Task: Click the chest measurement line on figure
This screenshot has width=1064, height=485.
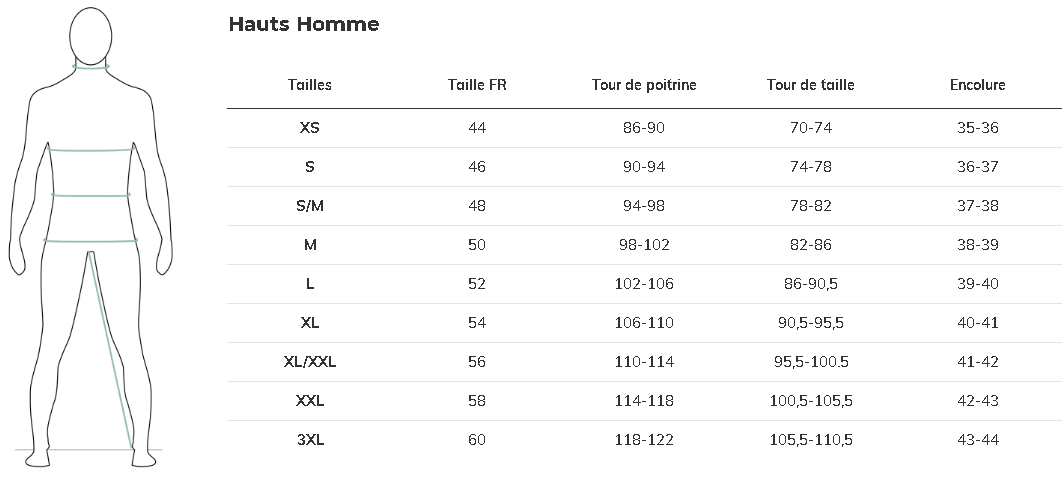Action: (90, 150)
